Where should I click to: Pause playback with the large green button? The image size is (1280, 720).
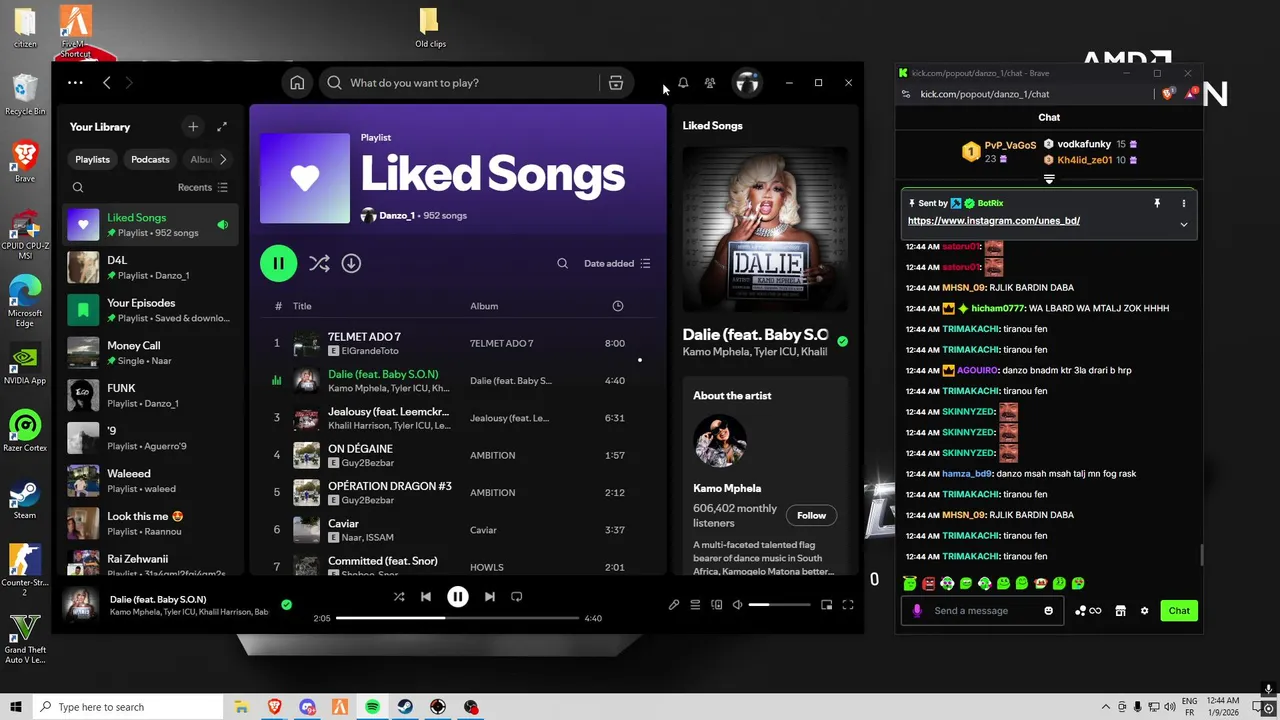(x=278, y=263)
